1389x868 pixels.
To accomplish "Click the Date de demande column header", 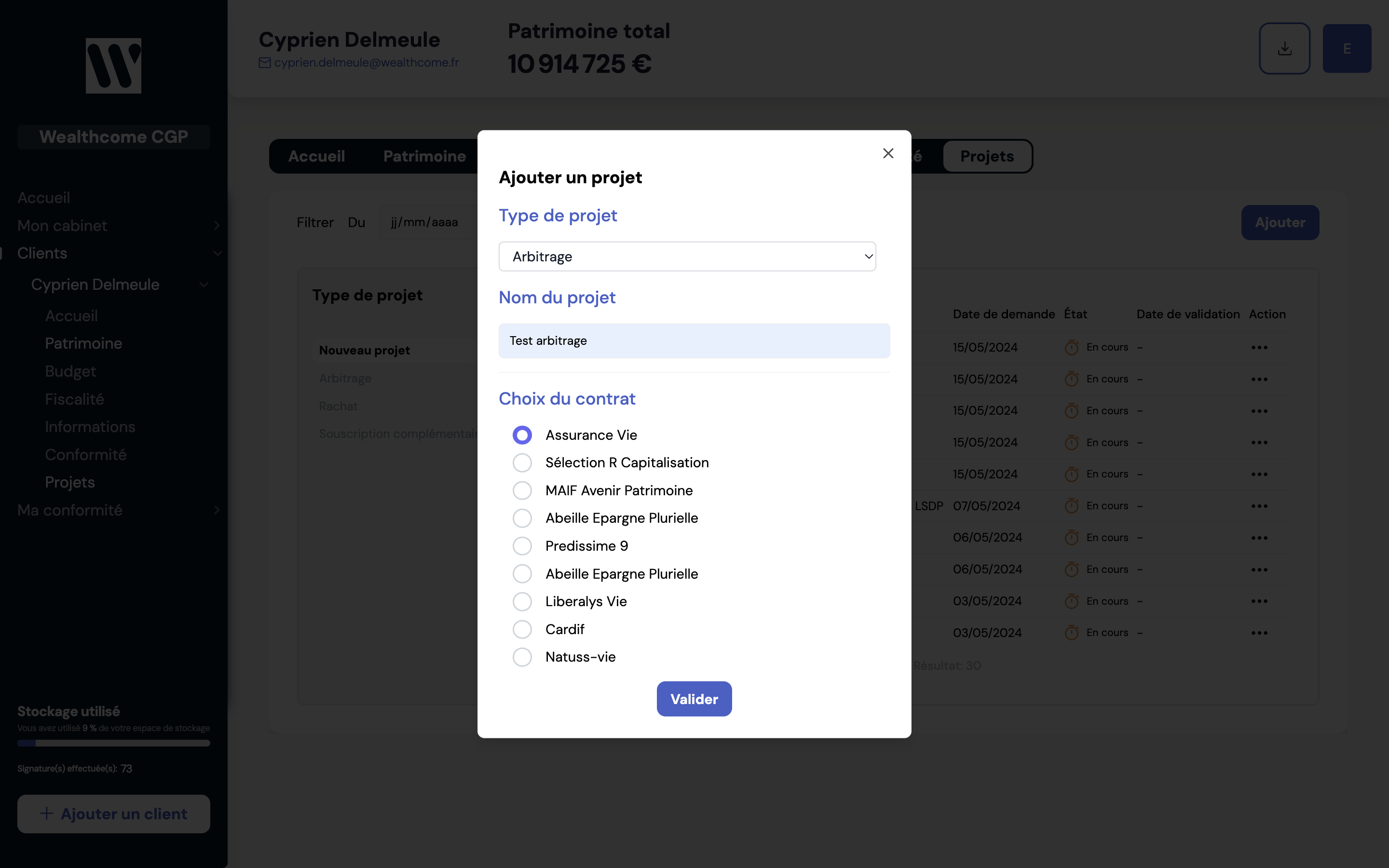I will 1004,314.
